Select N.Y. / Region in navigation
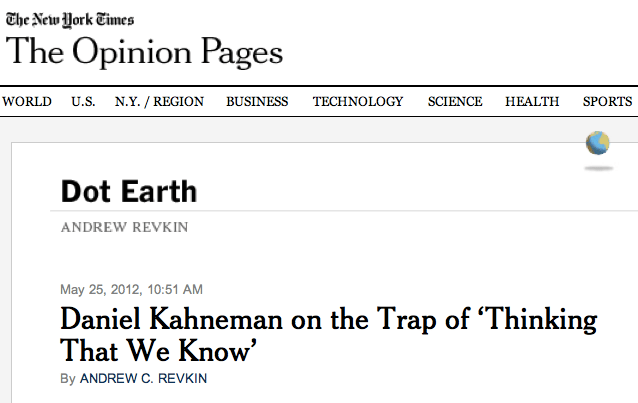This screenshot has height=403, width=638. pos(158,102)
